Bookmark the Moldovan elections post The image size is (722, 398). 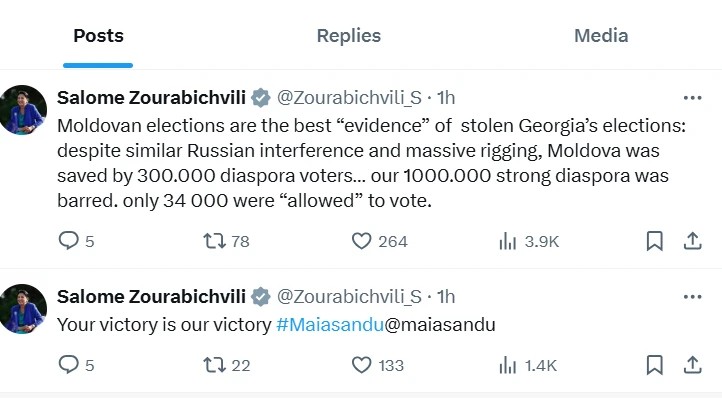pos(655,241)
